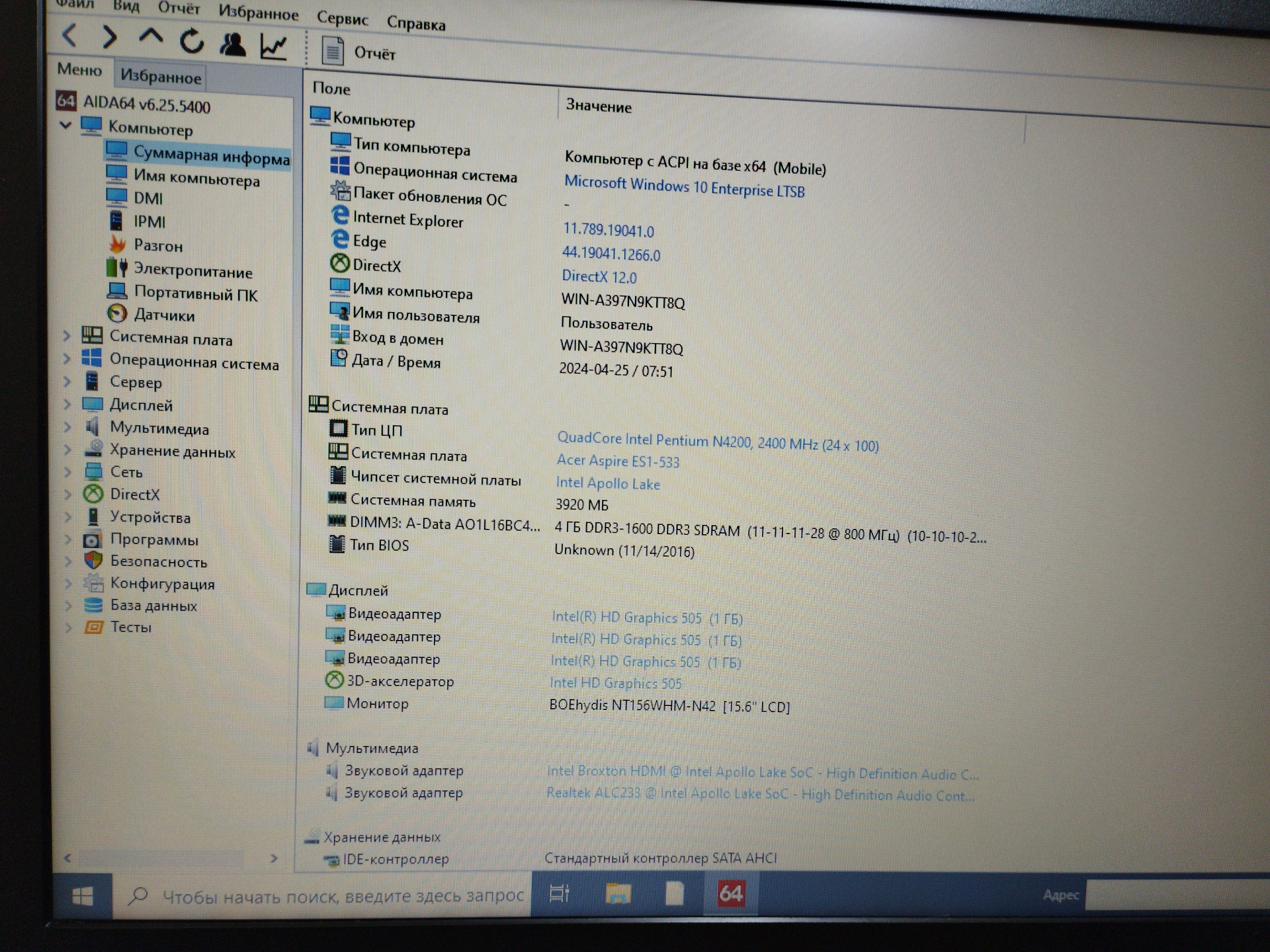The height and width of the screenshot is (952, 1270).
Task: Click the Устройства tree icon
Action: (93, 516)
